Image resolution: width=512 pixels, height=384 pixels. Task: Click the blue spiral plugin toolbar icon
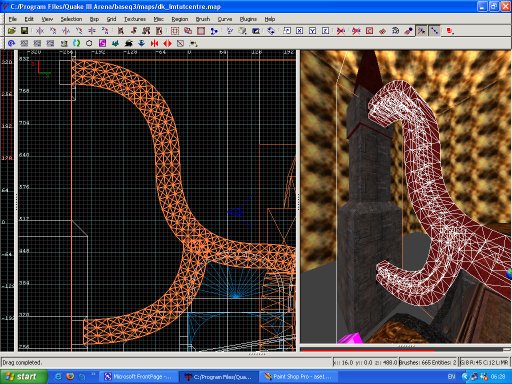tap(12, 43)
